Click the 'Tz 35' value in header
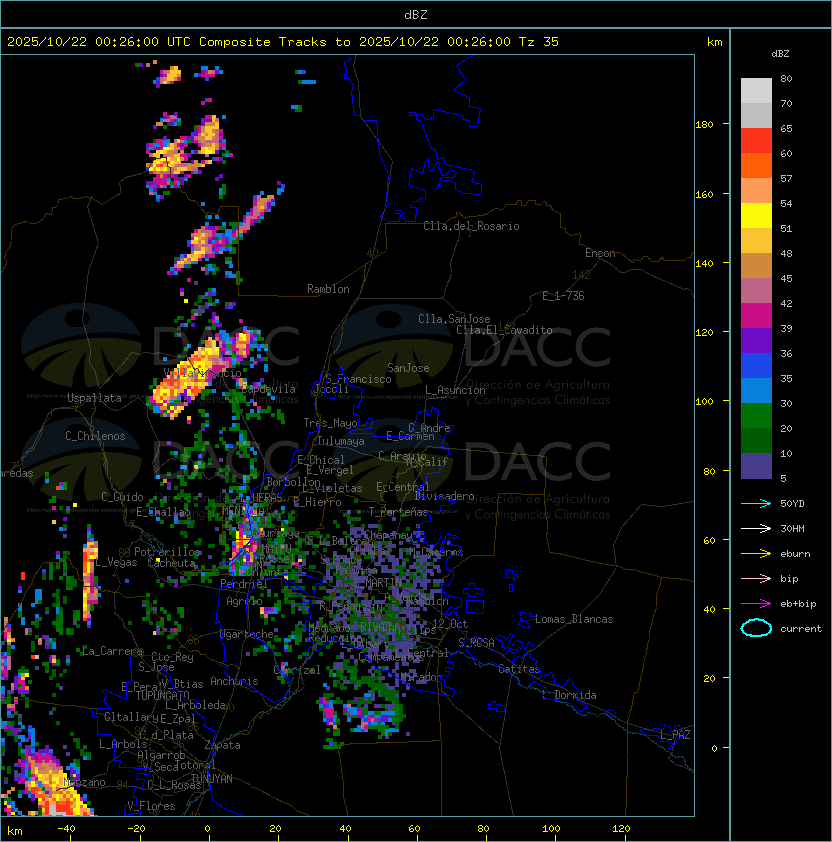The image size is (832, 842). [539, 42]
